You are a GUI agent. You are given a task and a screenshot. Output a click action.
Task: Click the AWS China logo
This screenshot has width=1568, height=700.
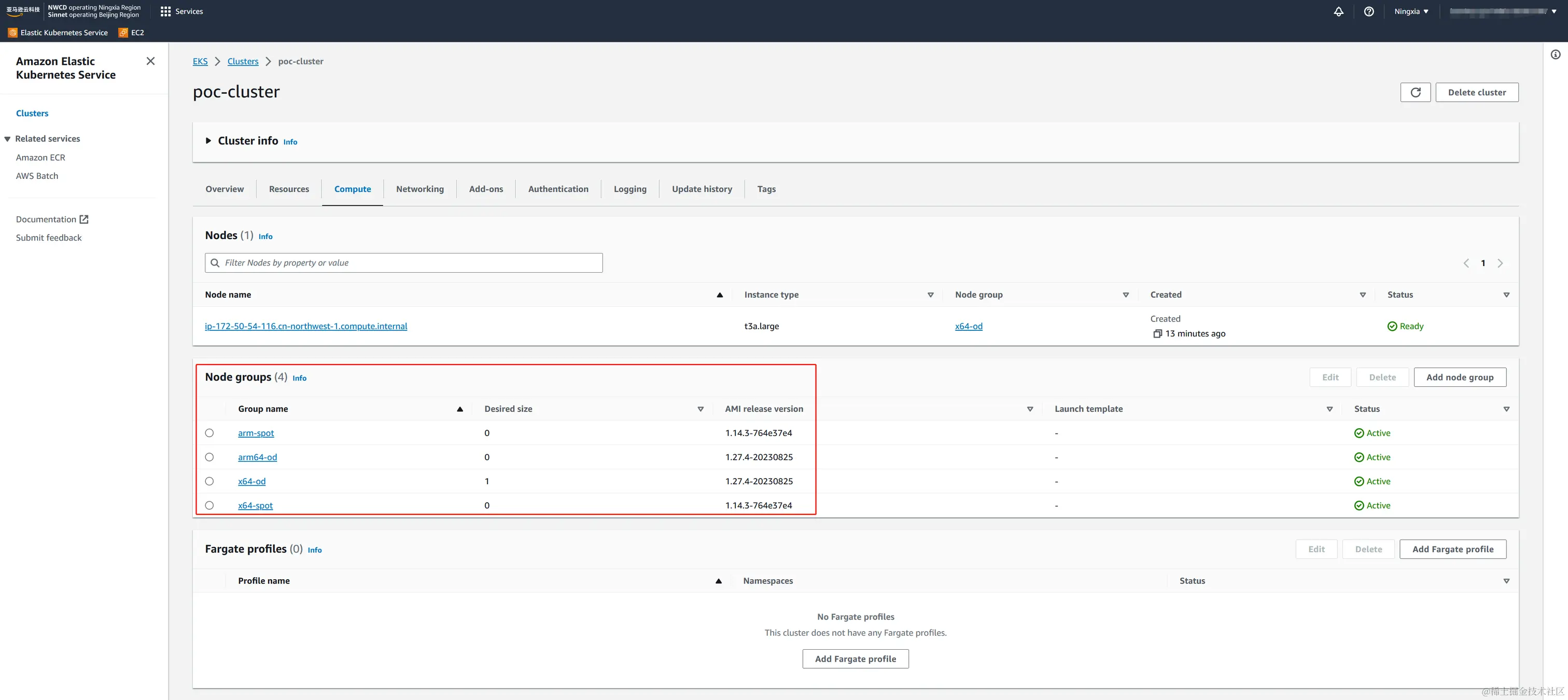click(22, 11)
